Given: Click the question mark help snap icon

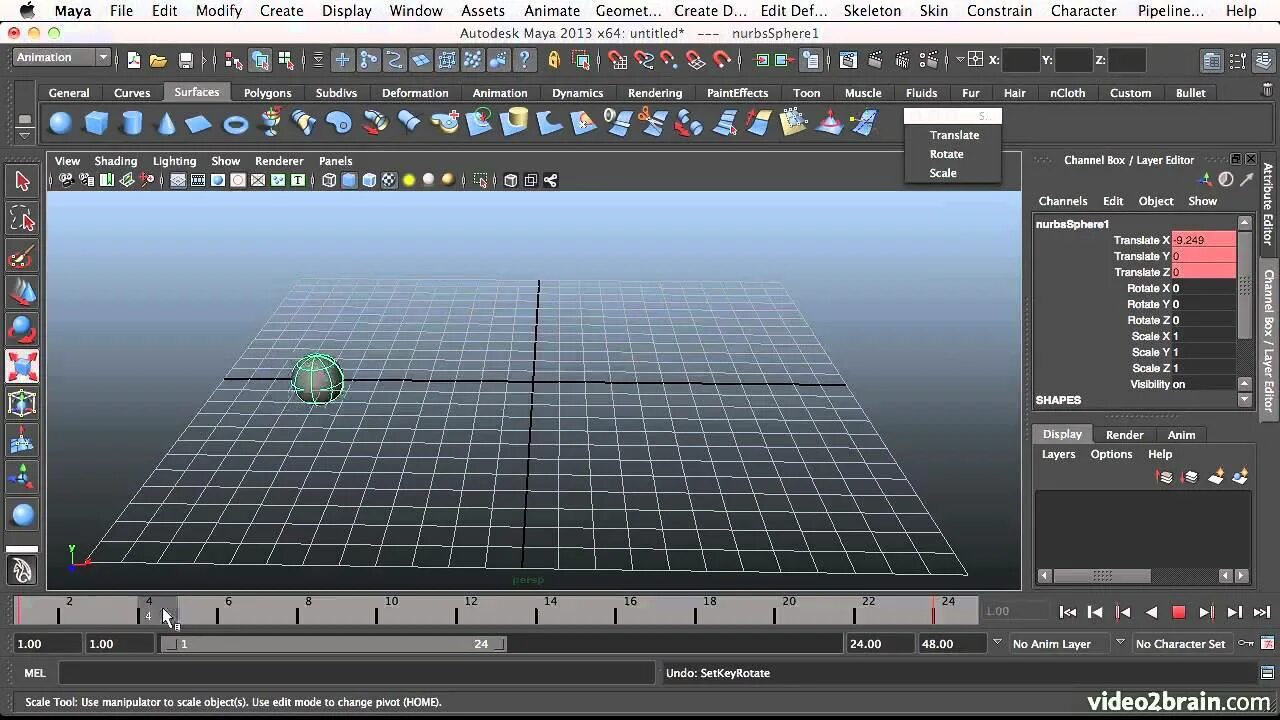Looking at the screenshot, I should (x=524, y=60).
